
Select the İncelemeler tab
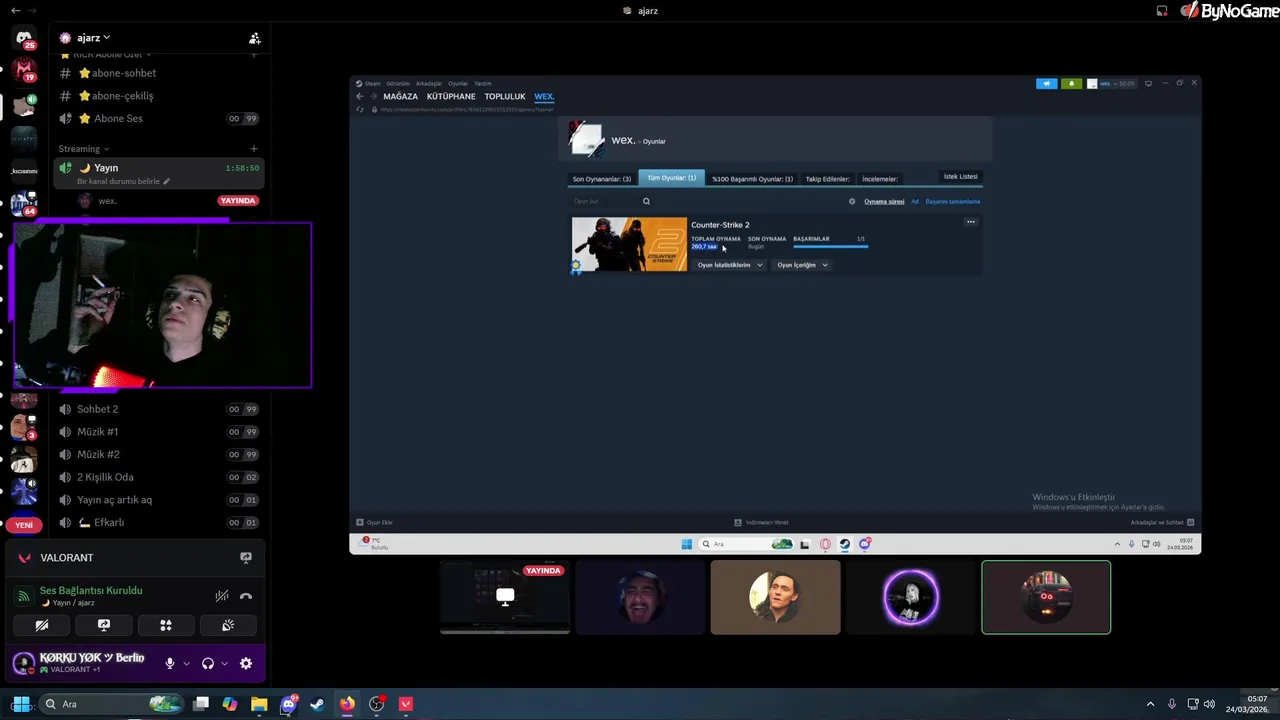point(880,179)
